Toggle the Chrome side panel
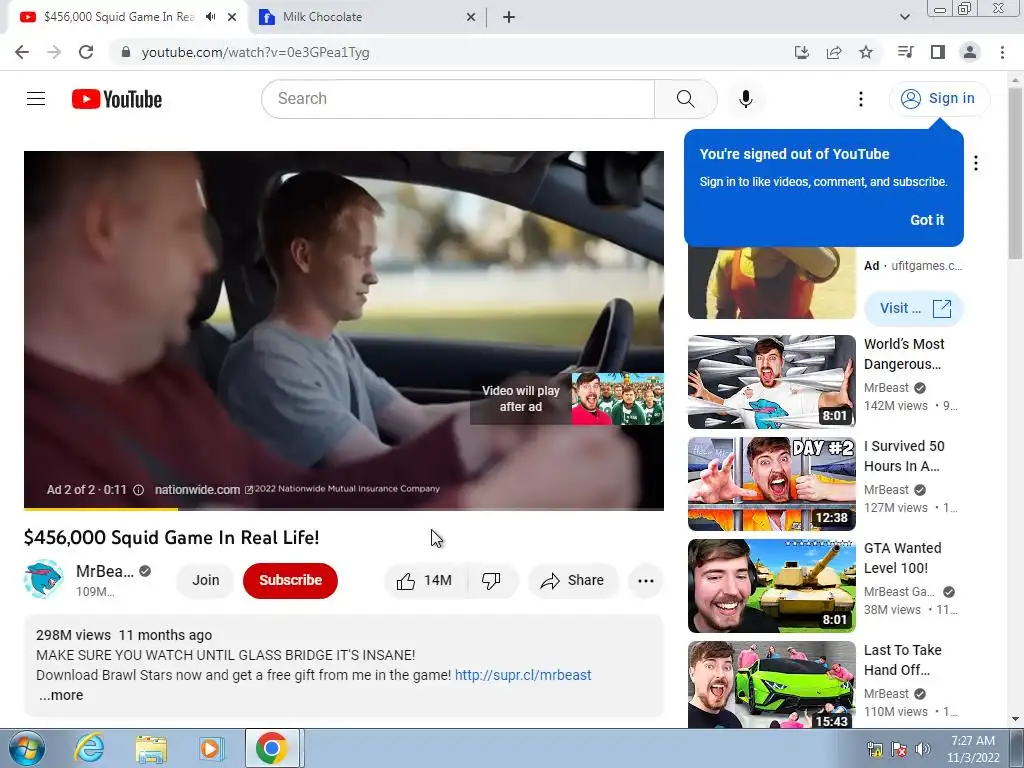The height and width of the screenshot is (768, 1024). coord(938,52)
